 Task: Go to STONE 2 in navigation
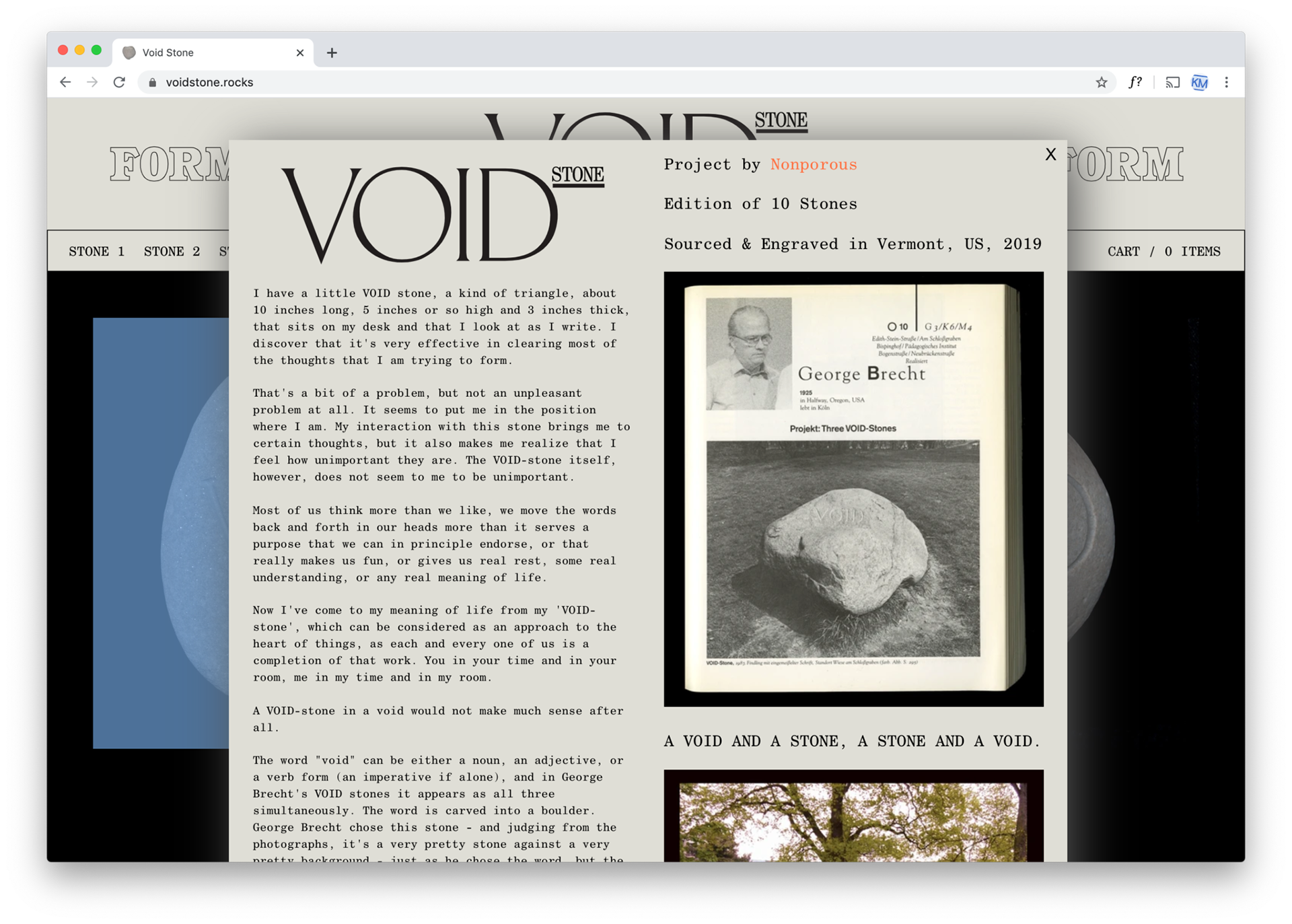pos(172,251)
